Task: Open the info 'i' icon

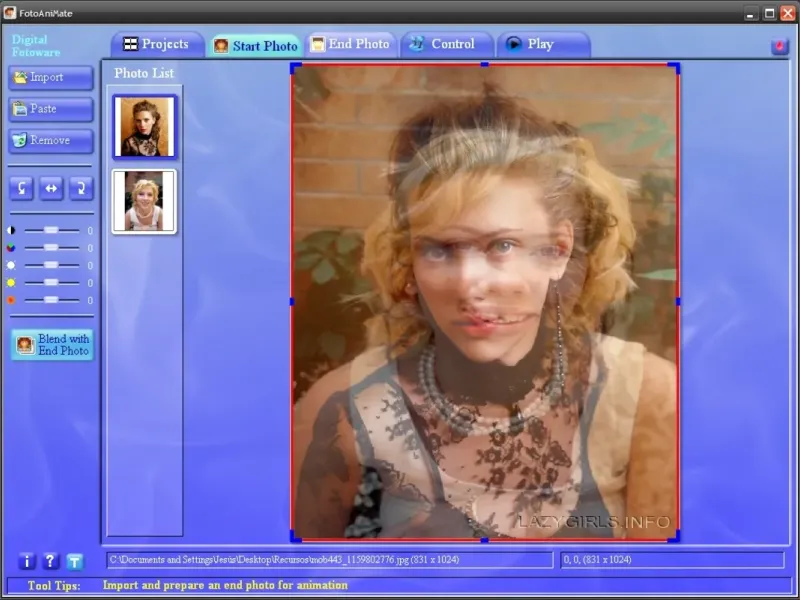Action: pos(27,561)
